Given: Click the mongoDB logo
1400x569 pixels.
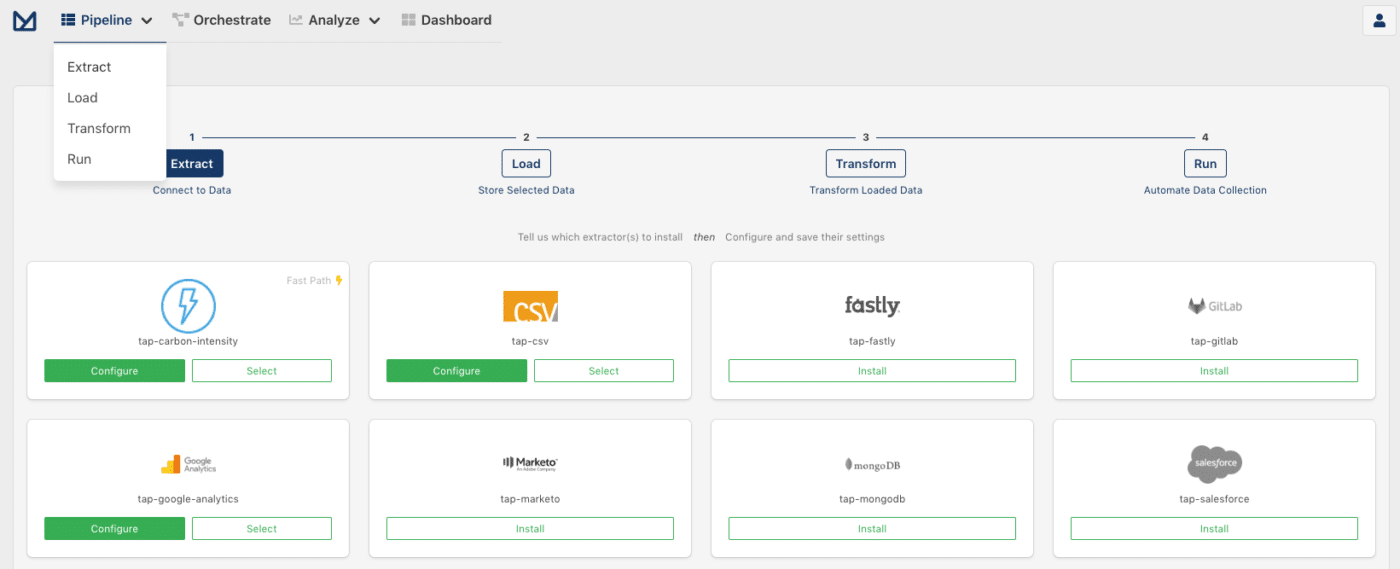Looking at the screenshot, I should pyautogui.click(x=872, y=464).
